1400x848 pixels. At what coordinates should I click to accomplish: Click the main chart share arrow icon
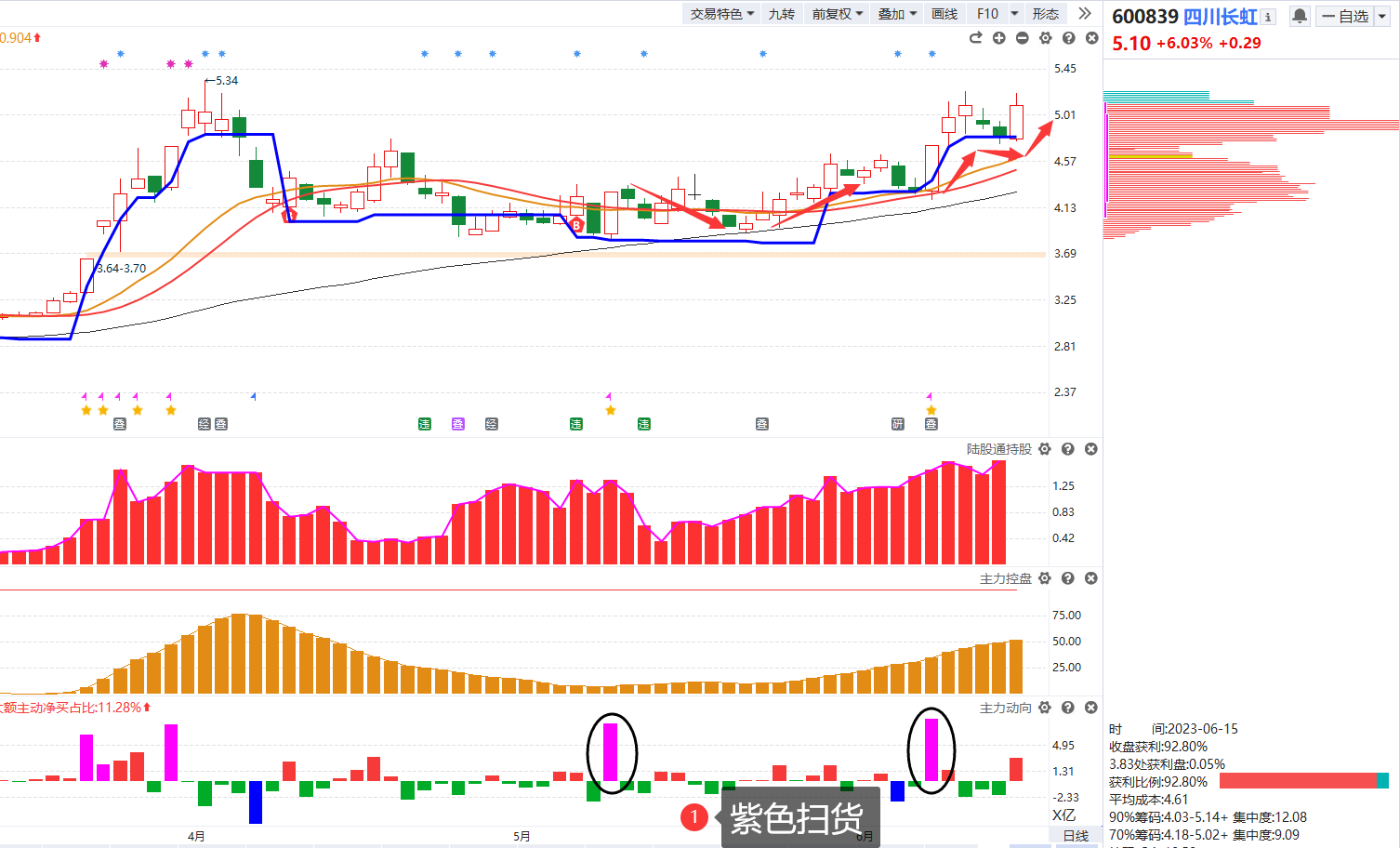click(x=975, y=38)
